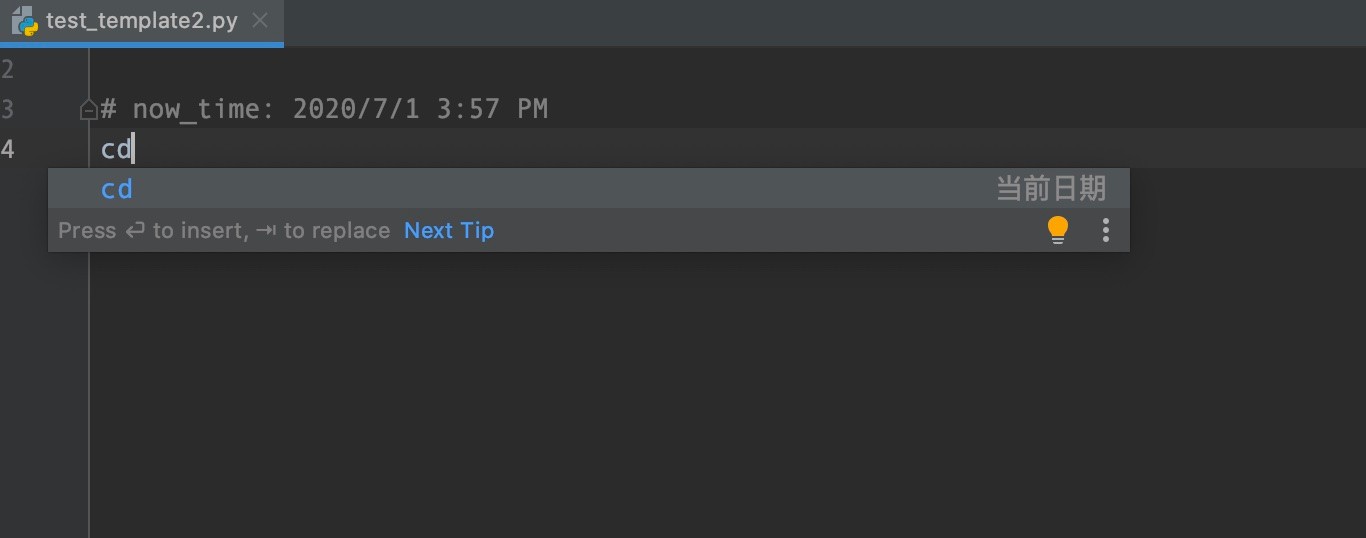
Task: Click line number 3 in the gutter
Action: click(x=8, y=109)
